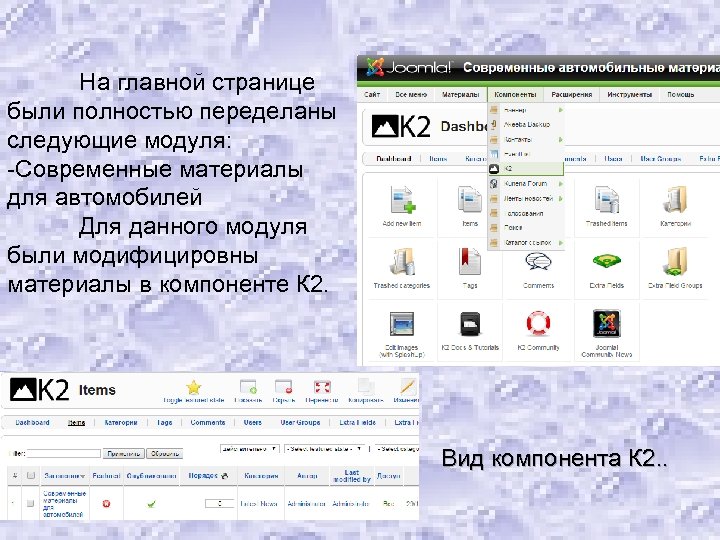
Task: Click the order number field in item row
Action: 219,504
